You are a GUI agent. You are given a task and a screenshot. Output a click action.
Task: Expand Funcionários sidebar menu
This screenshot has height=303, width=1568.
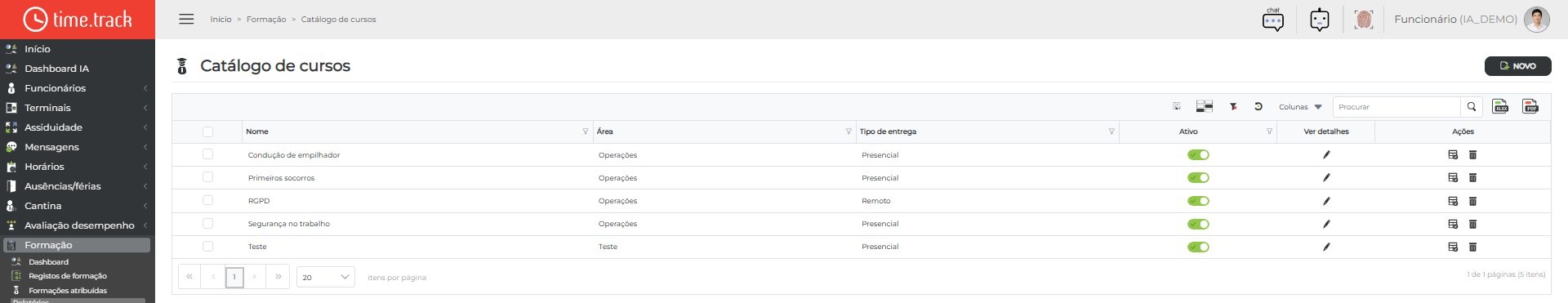click(x=78, y=88)
